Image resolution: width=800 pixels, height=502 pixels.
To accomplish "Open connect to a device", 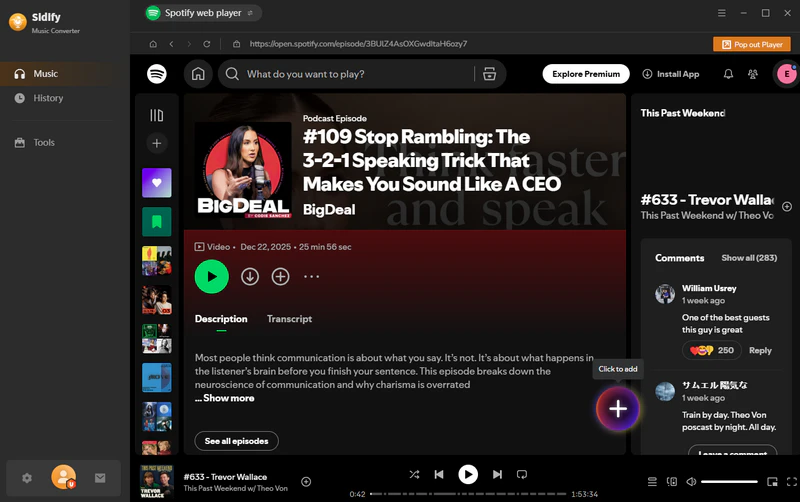I will (672, 482).
